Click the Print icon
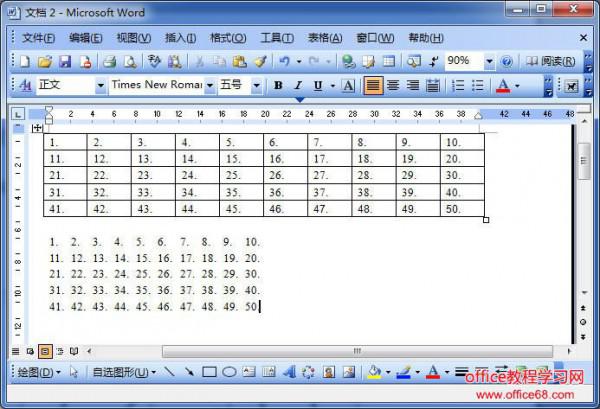 click(109, 61)
